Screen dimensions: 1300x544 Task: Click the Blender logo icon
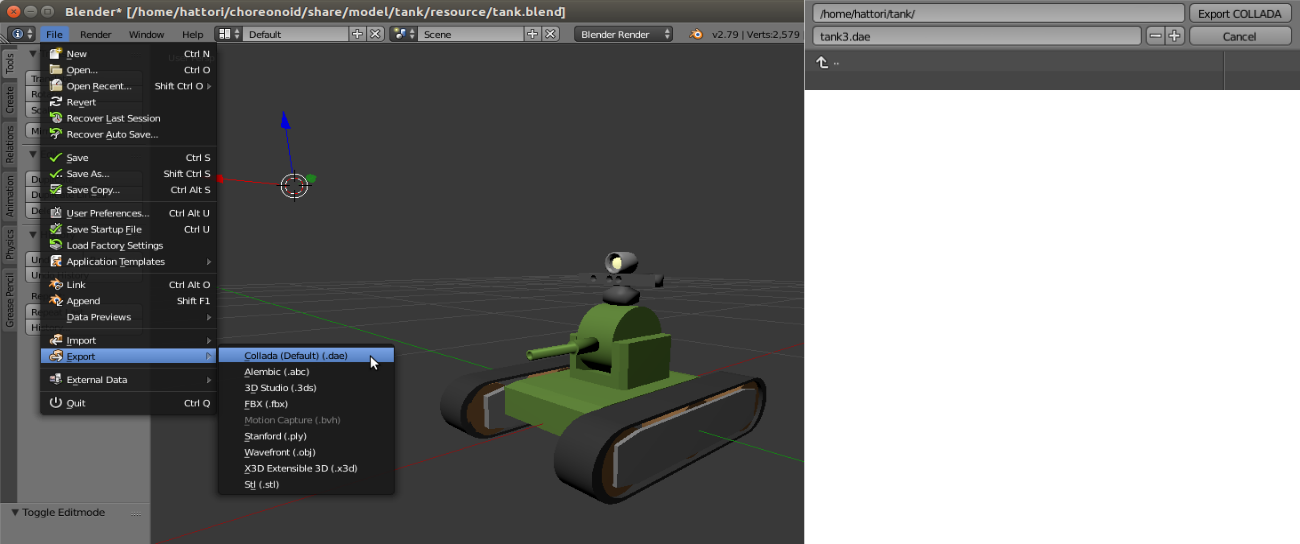[695, 34]
